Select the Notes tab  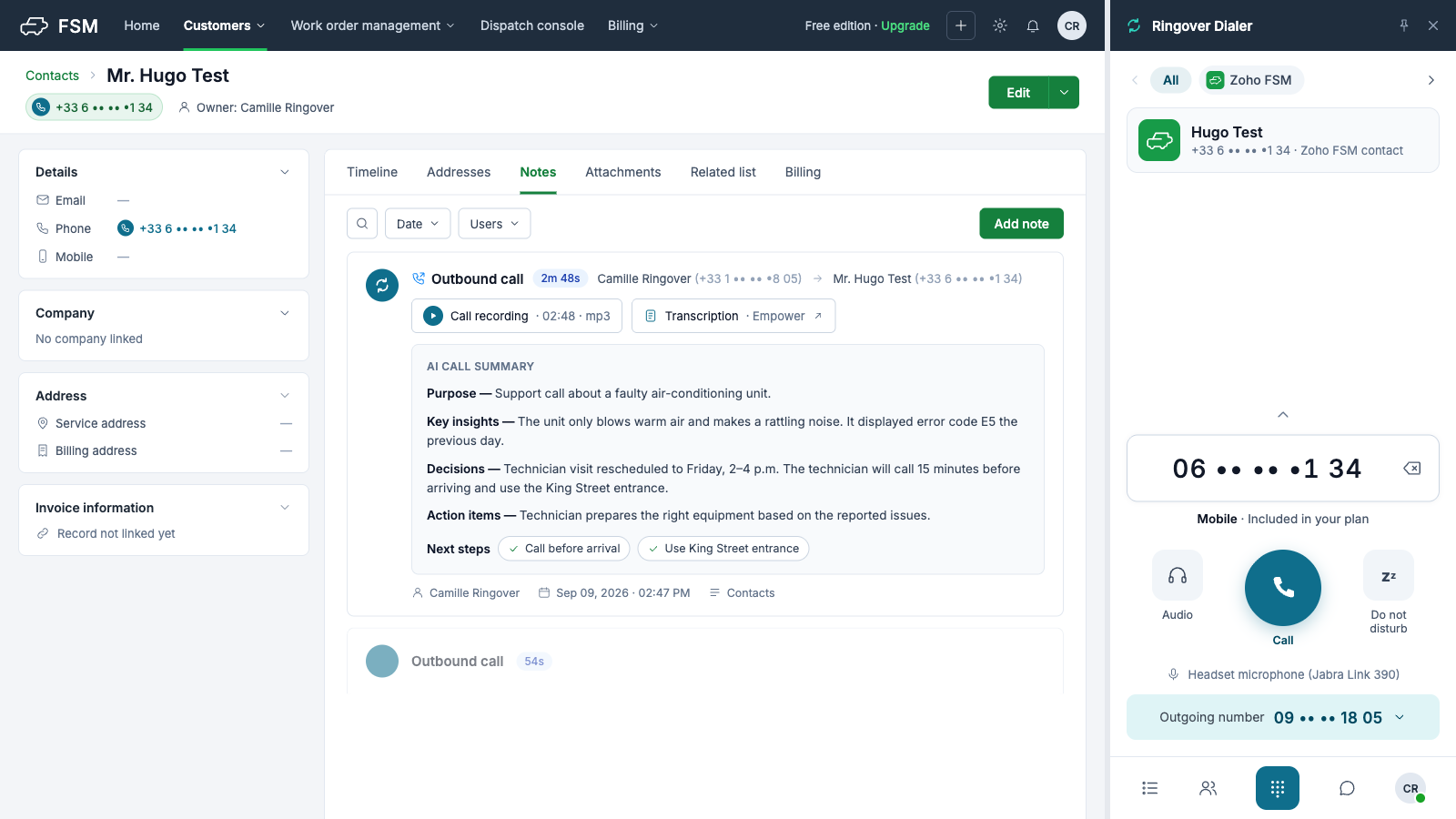tap(538, 172)
